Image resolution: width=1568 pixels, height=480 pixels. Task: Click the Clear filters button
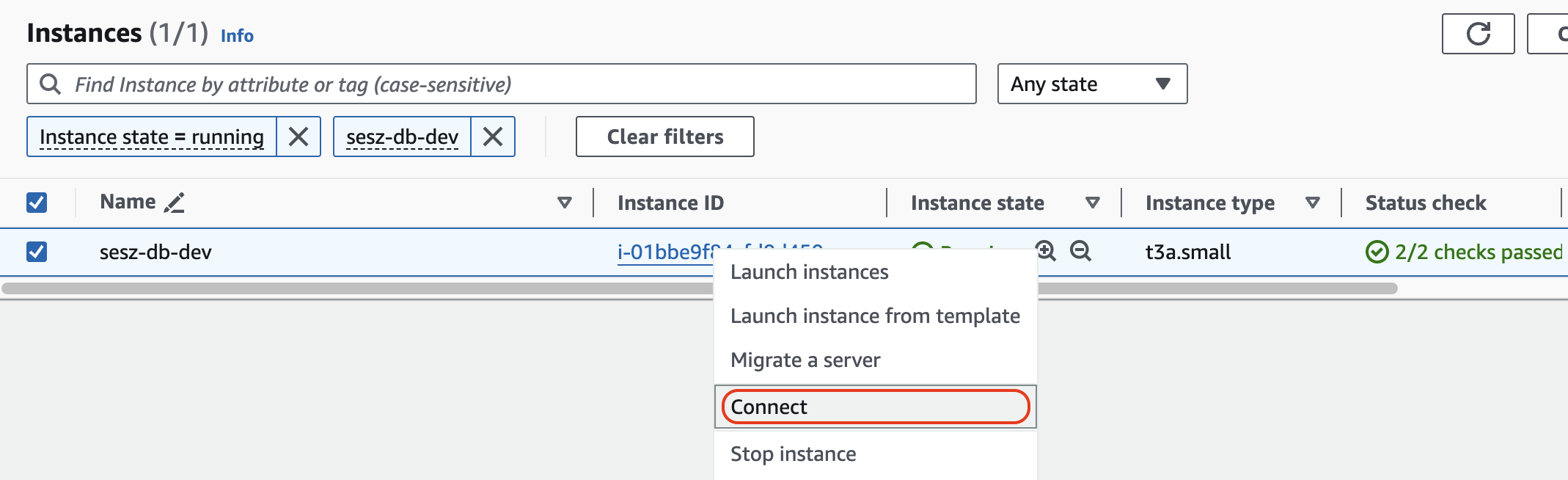(x=664, y=137)
